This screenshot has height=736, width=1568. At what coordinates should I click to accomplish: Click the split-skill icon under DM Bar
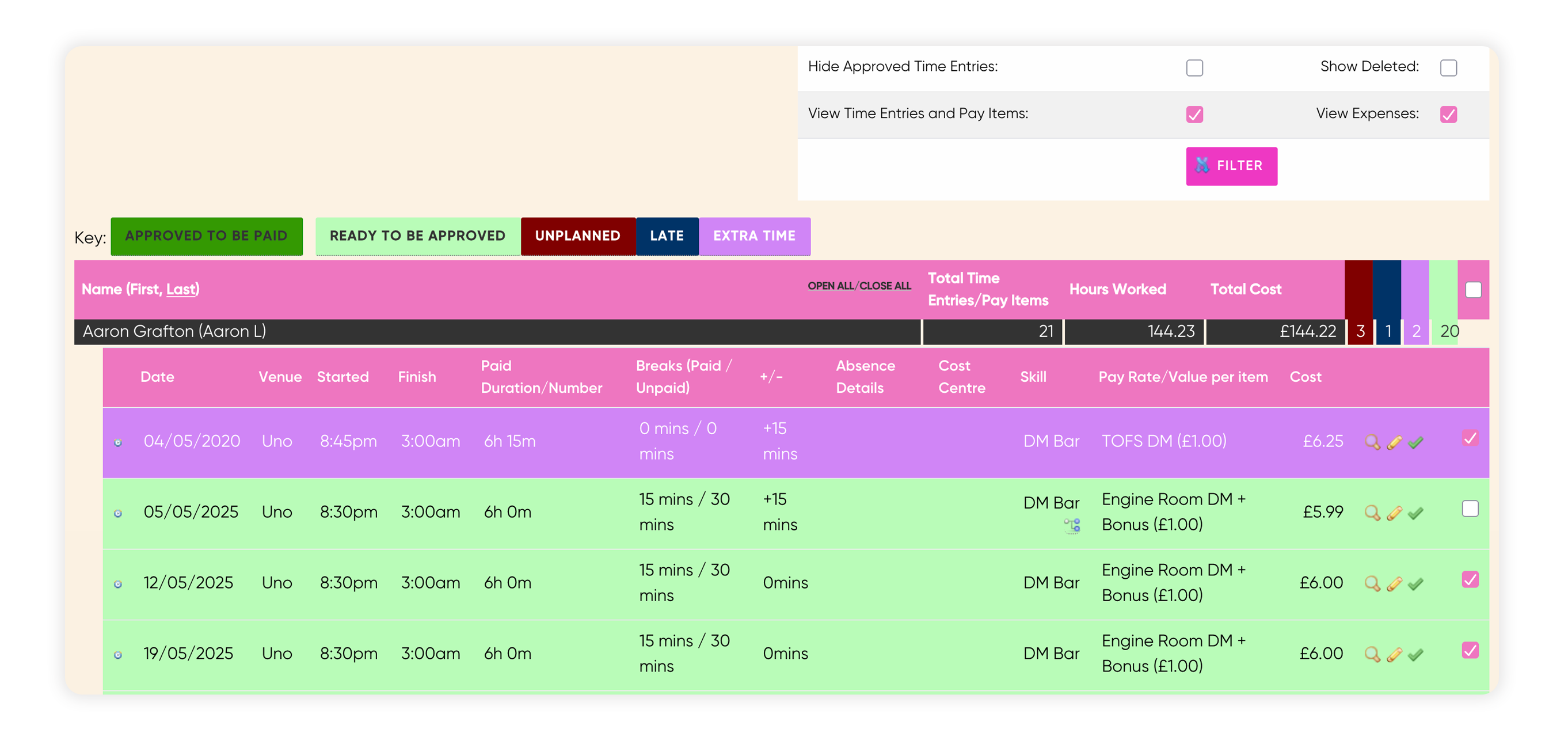point(1072,525)
